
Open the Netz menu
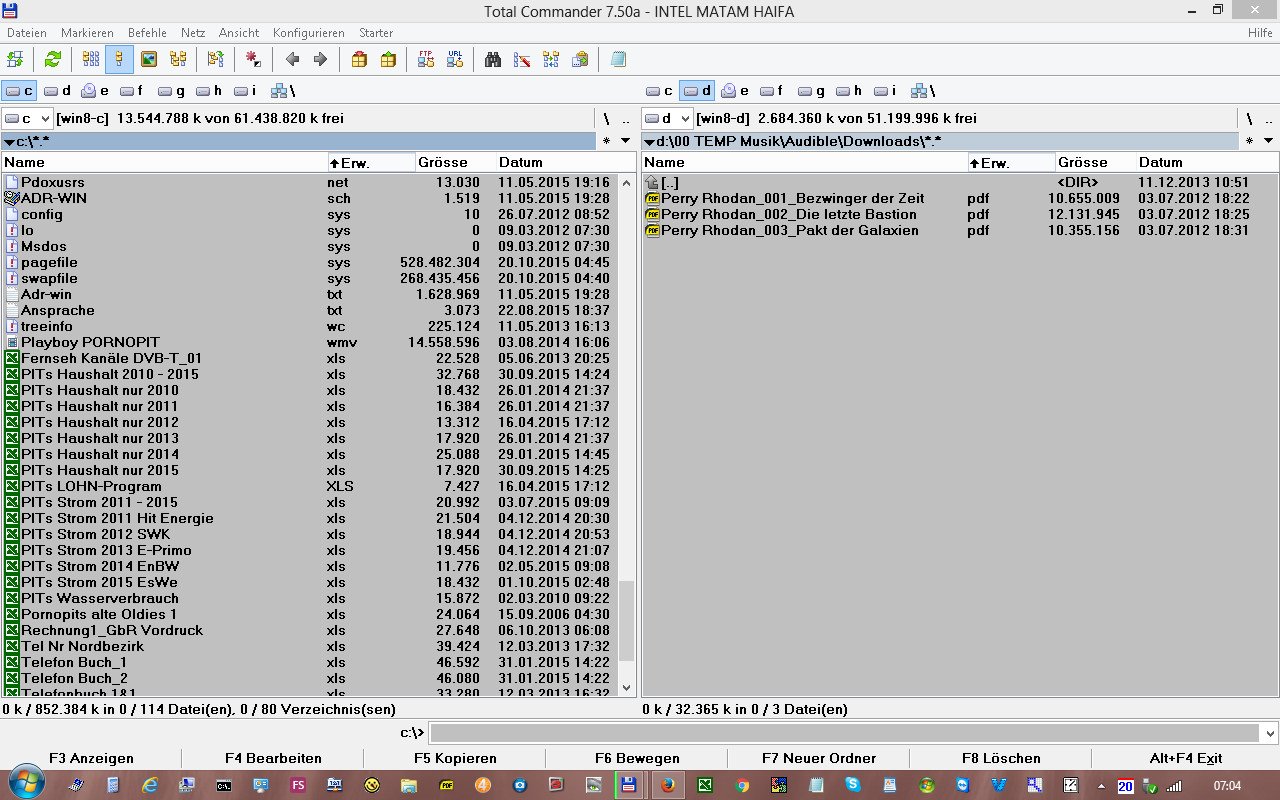click(193, 33)
